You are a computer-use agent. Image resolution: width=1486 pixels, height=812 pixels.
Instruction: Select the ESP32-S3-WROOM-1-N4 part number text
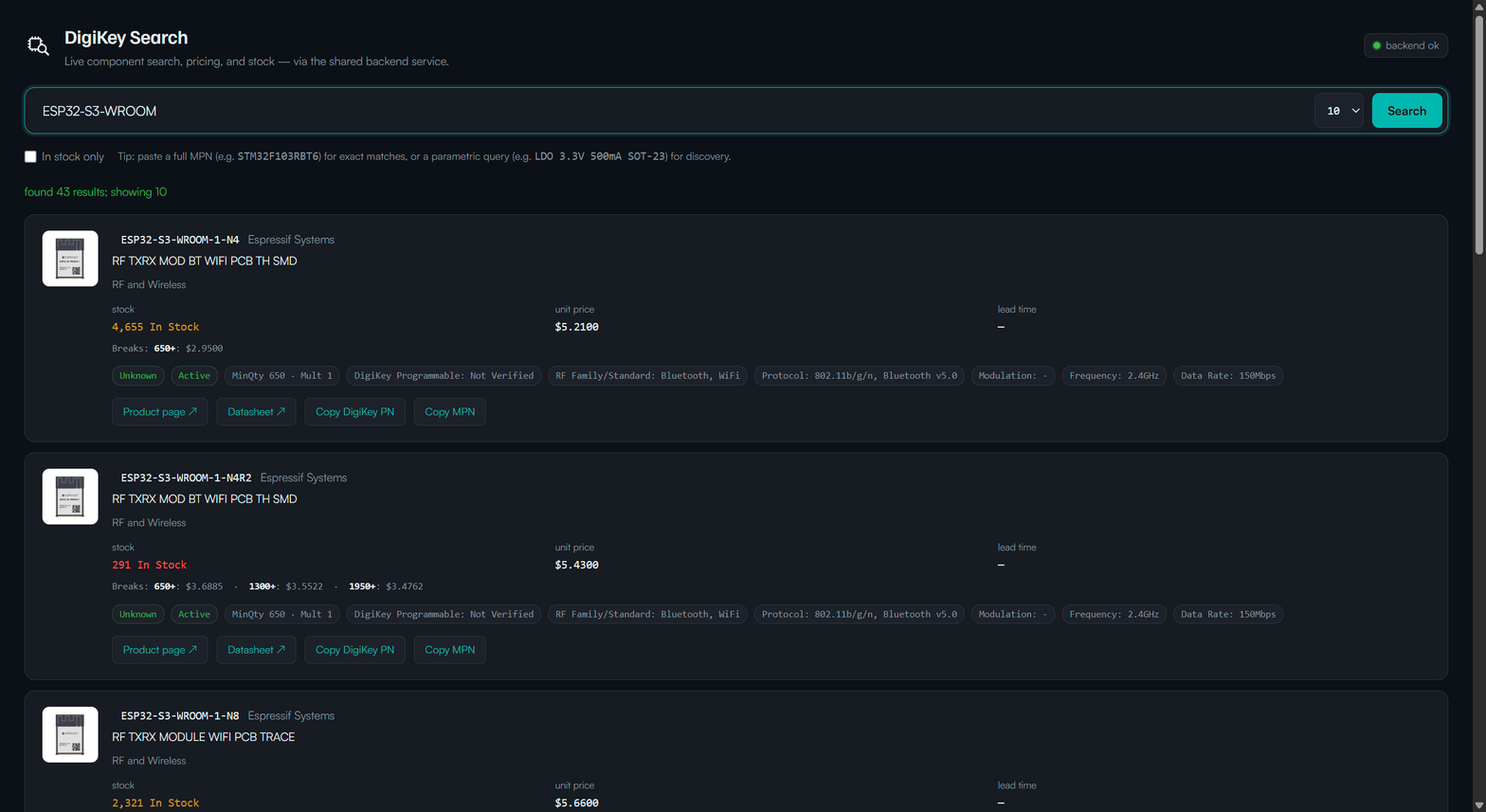click(x=180, y=240)
